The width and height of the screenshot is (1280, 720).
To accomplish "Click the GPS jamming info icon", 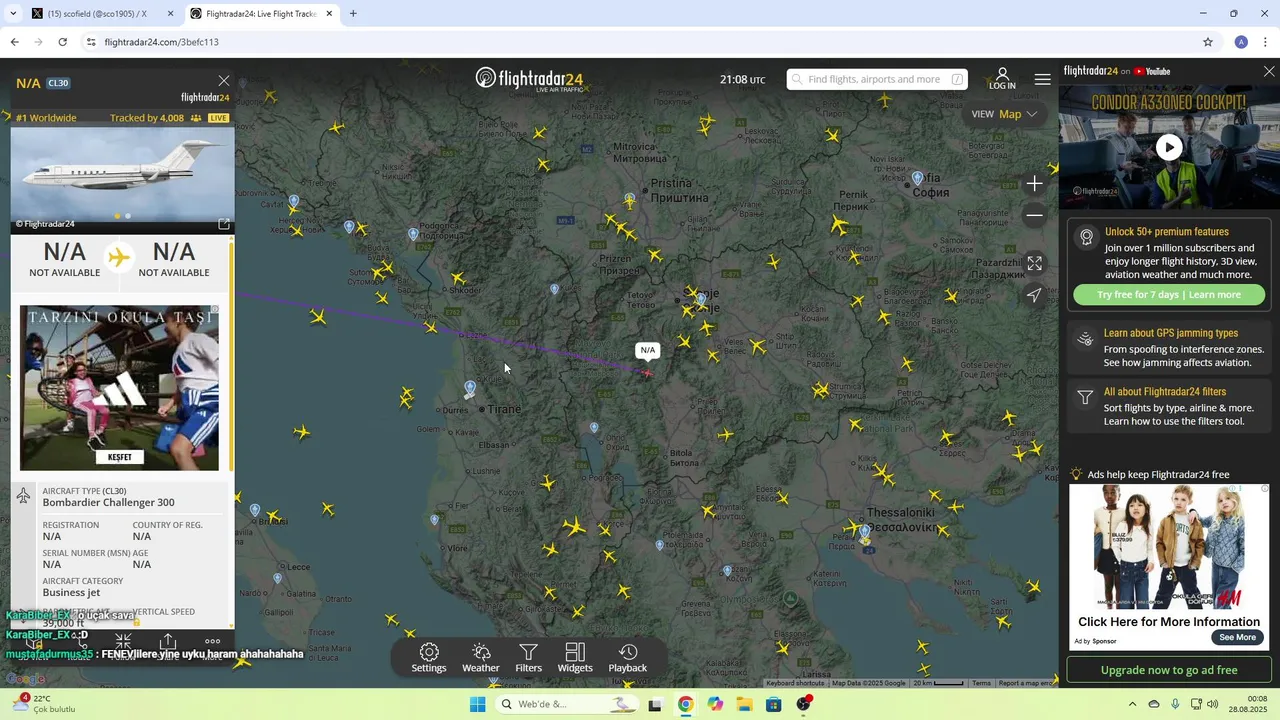I will pyautogui.click(x=1086, y=340).
